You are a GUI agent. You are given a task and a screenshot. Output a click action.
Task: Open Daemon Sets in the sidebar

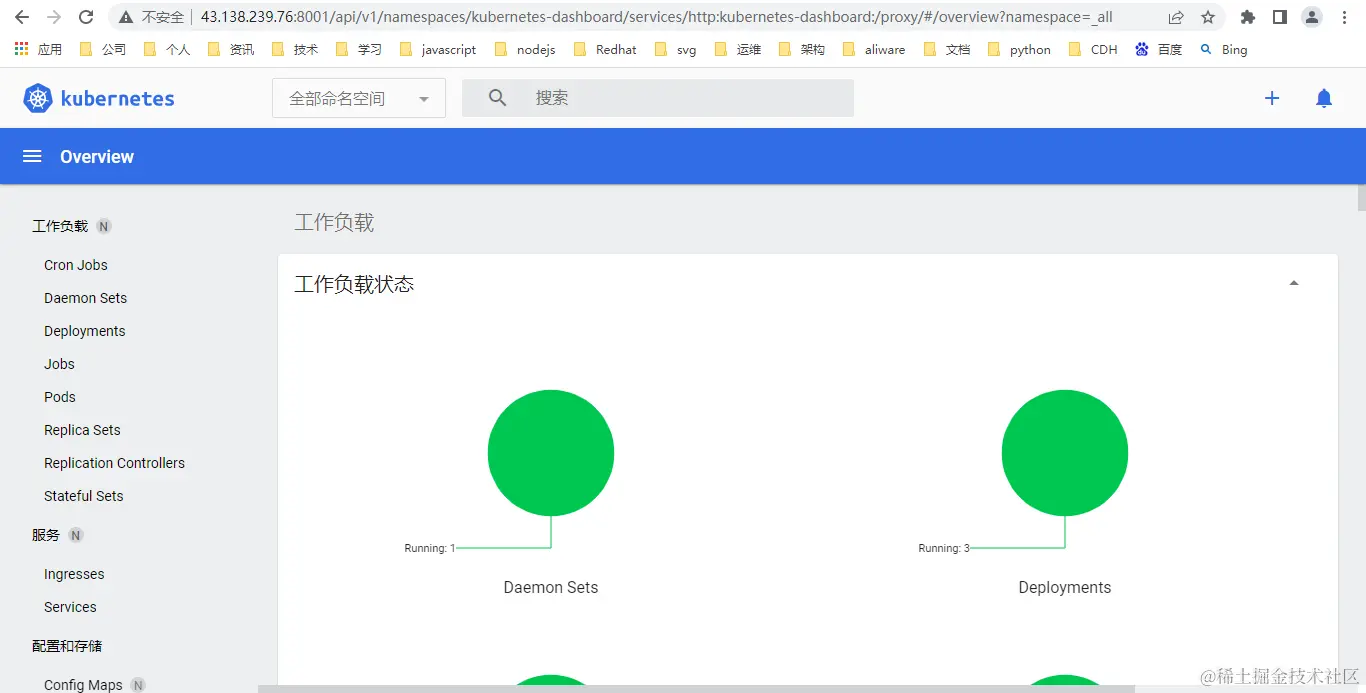(85, 298)
